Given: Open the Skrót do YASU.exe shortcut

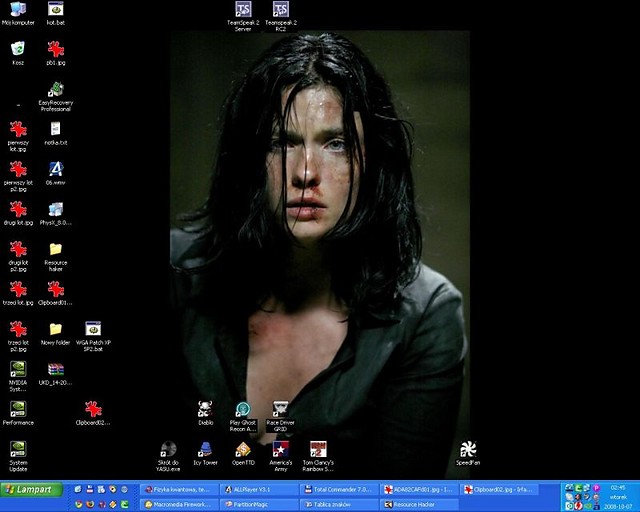Looking at the screenshot, I should click(168, 457).
